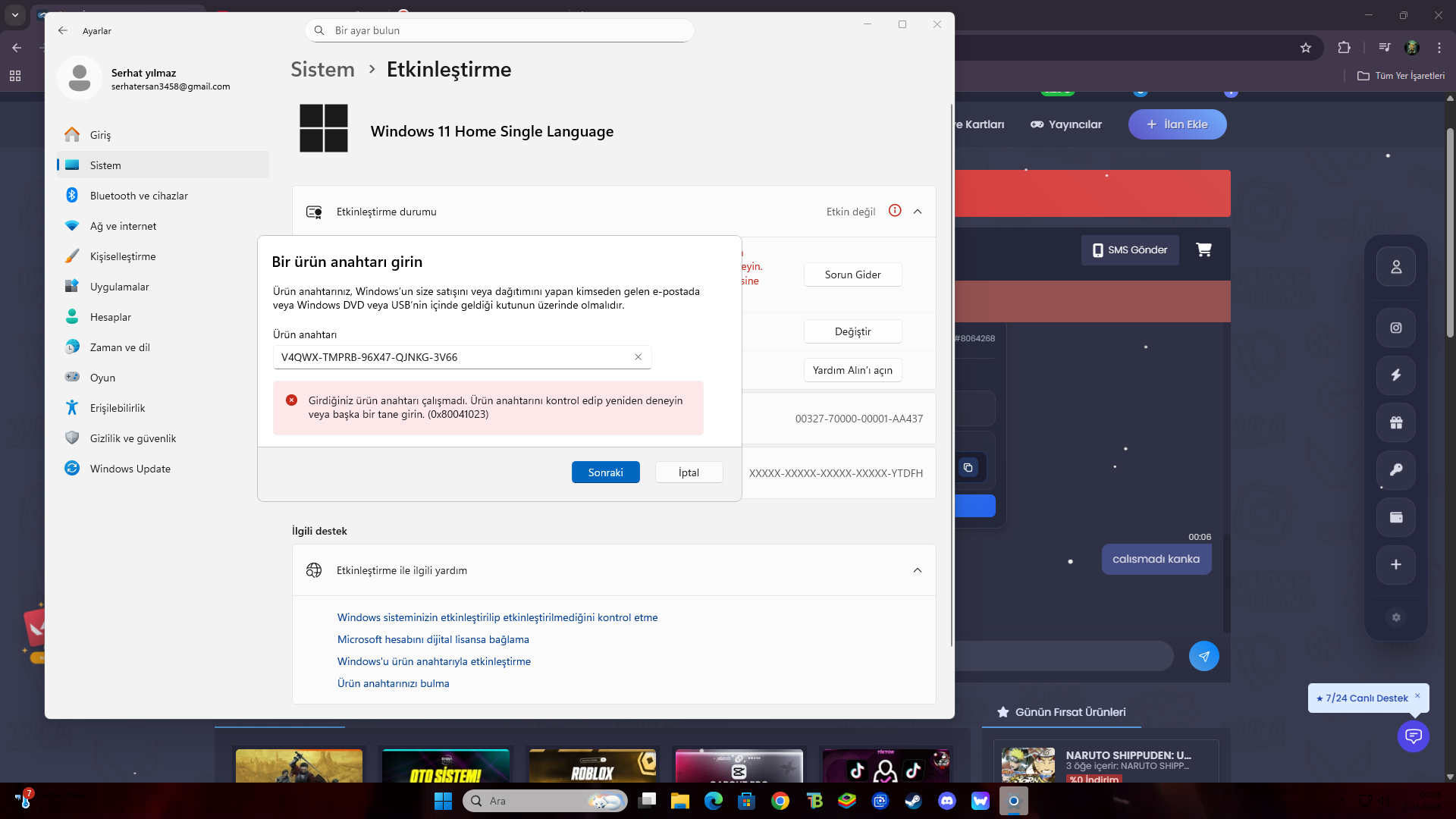Open Microsoft Edge from the taskbar

(713, 801)
